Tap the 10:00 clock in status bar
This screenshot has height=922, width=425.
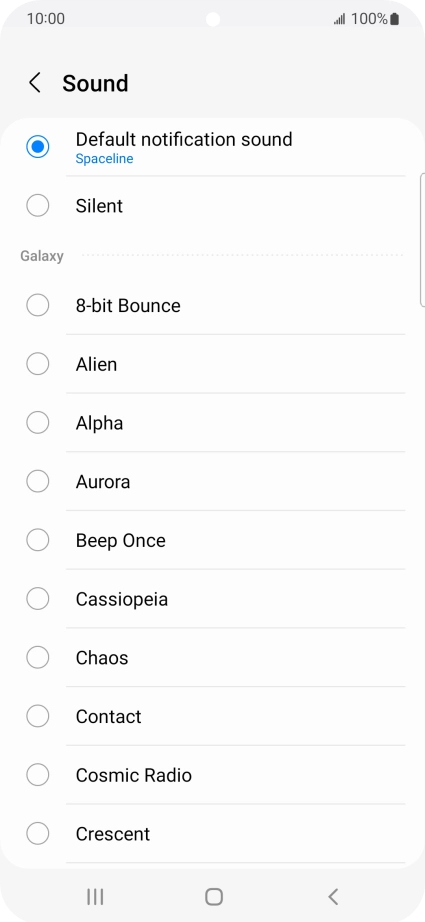coord(46,19)
